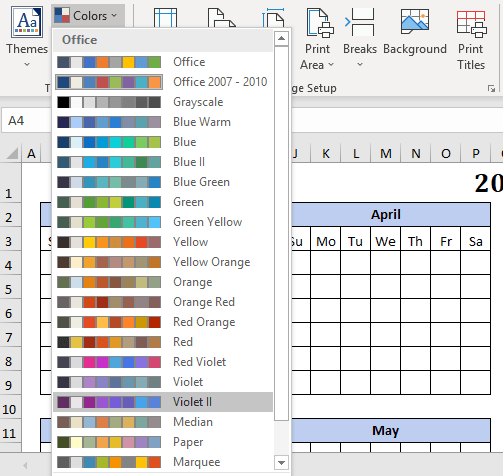Apply the Blue II color theme
The height and width of the screenshot is (476, 503).
(x=163, y=162)
